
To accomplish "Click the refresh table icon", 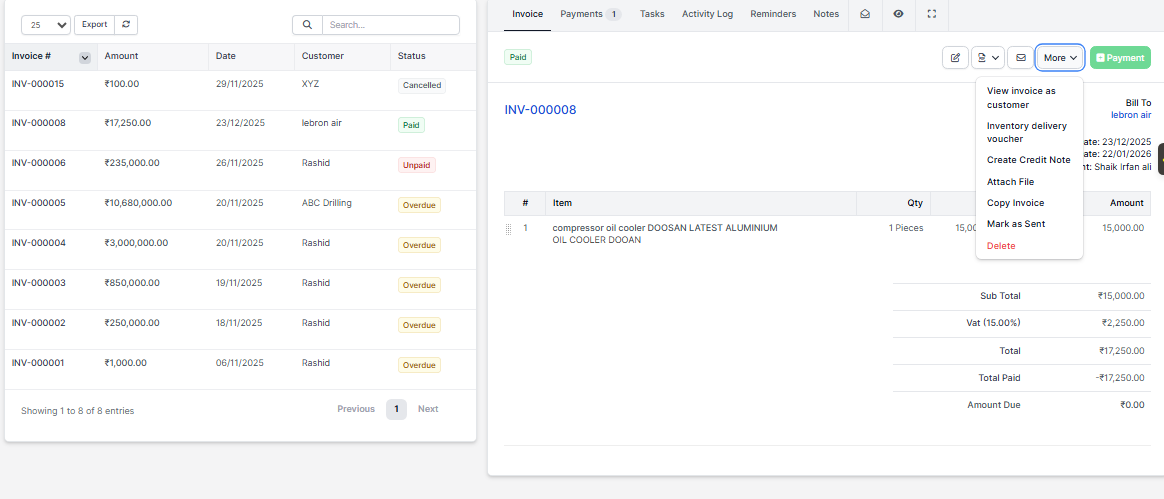I will [x=126, y=24].
